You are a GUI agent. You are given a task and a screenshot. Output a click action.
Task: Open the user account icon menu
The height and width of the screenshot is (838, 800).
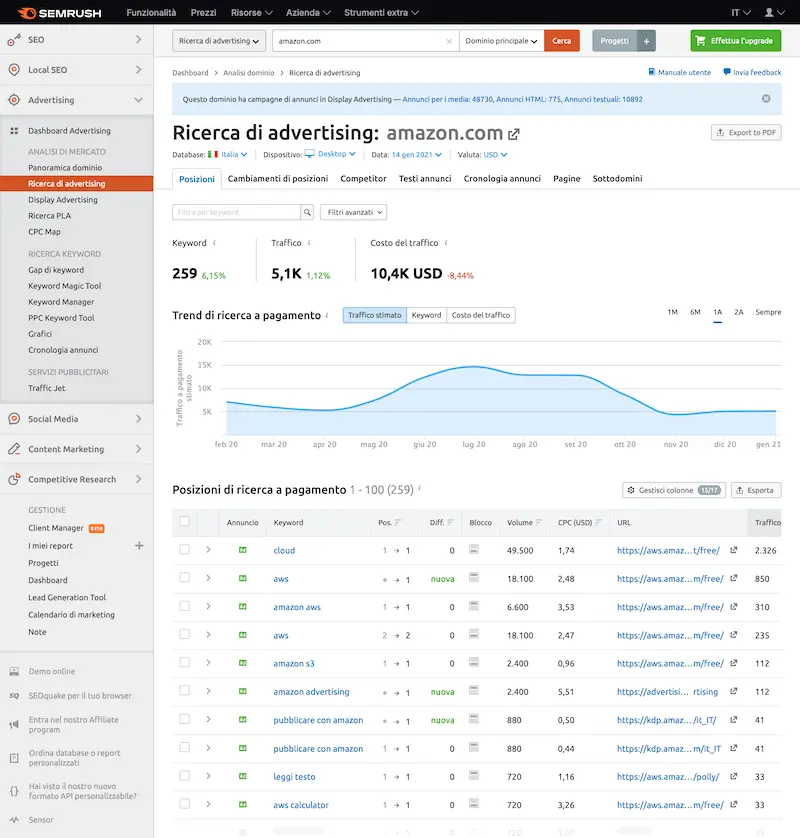774,12
